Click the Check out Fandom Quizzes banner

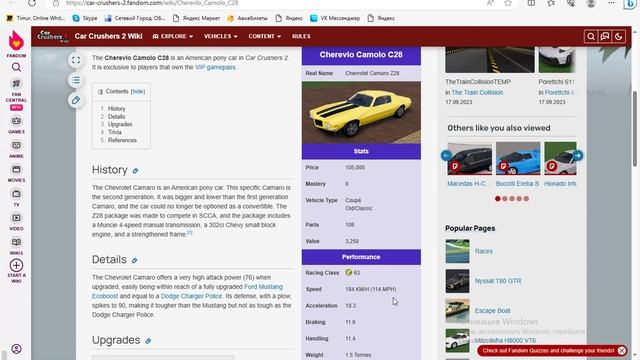pyautogui.click(x=548, y=351)
